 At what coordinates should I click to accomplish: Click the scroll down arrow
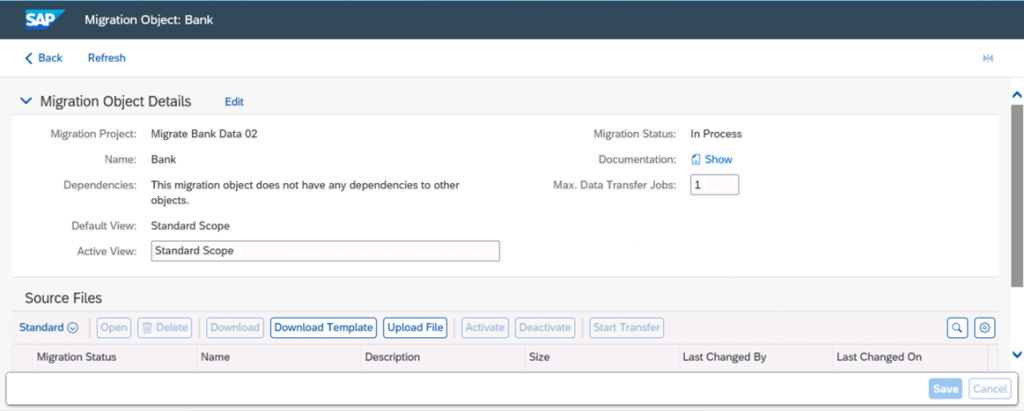coord(1016,354)
